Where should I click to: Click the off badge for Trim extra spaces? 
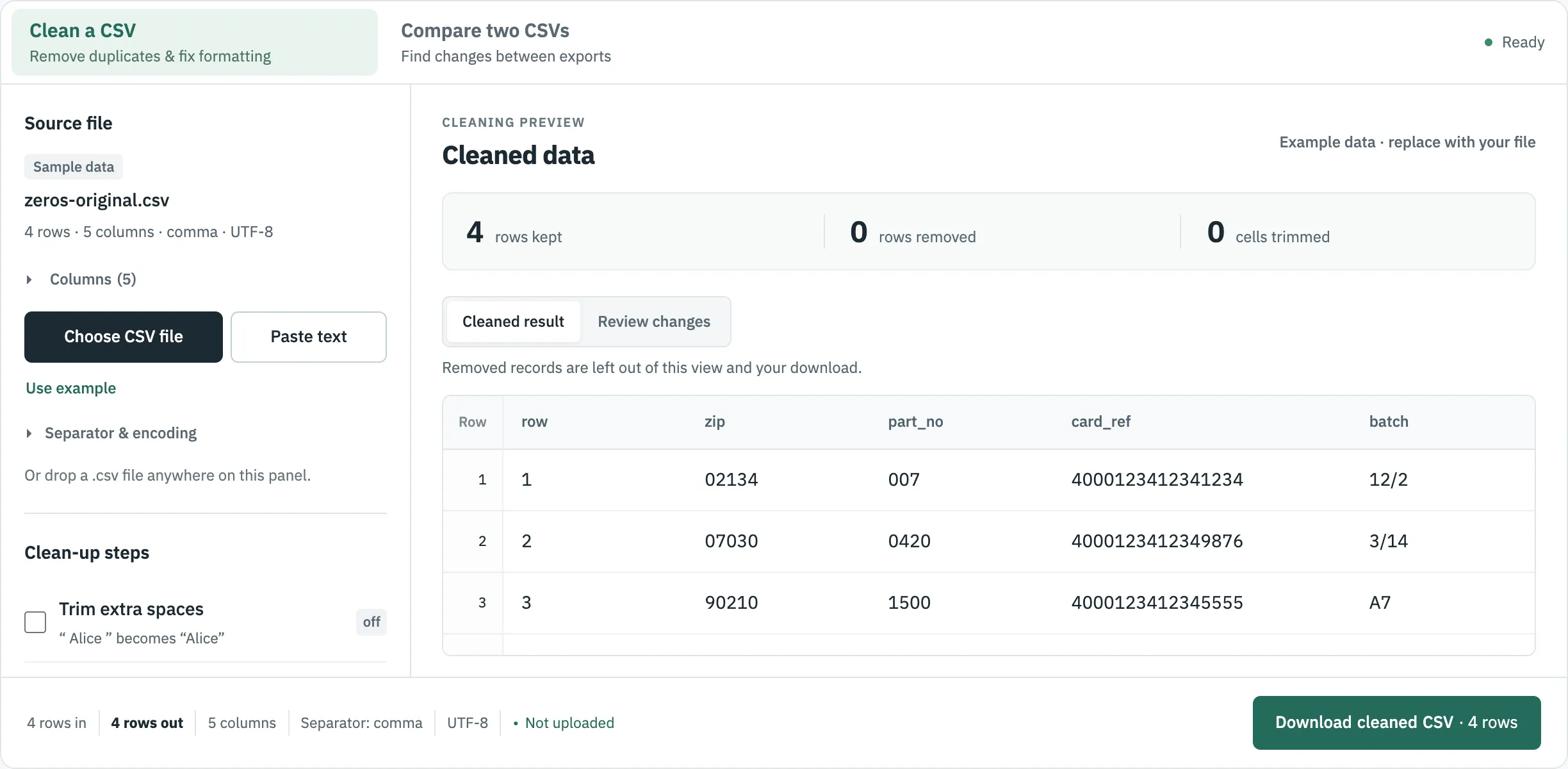(x=372, y=622)
